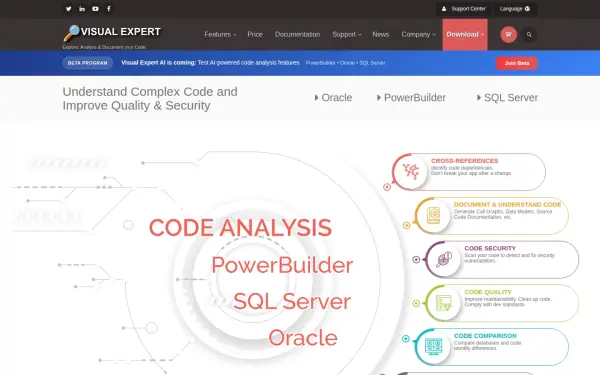The width and height of the screenshot is (600, 375).
Task: Open the Facebook social icon
Action: click(x=109, y=8)
